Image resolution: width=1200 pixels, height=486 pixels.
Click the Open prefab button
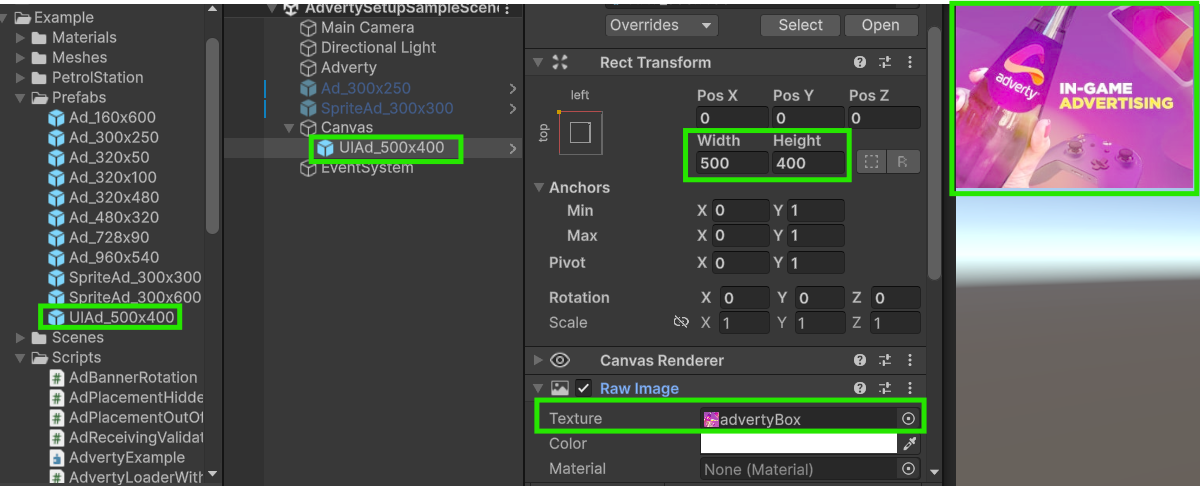click(x=880, y=25)
